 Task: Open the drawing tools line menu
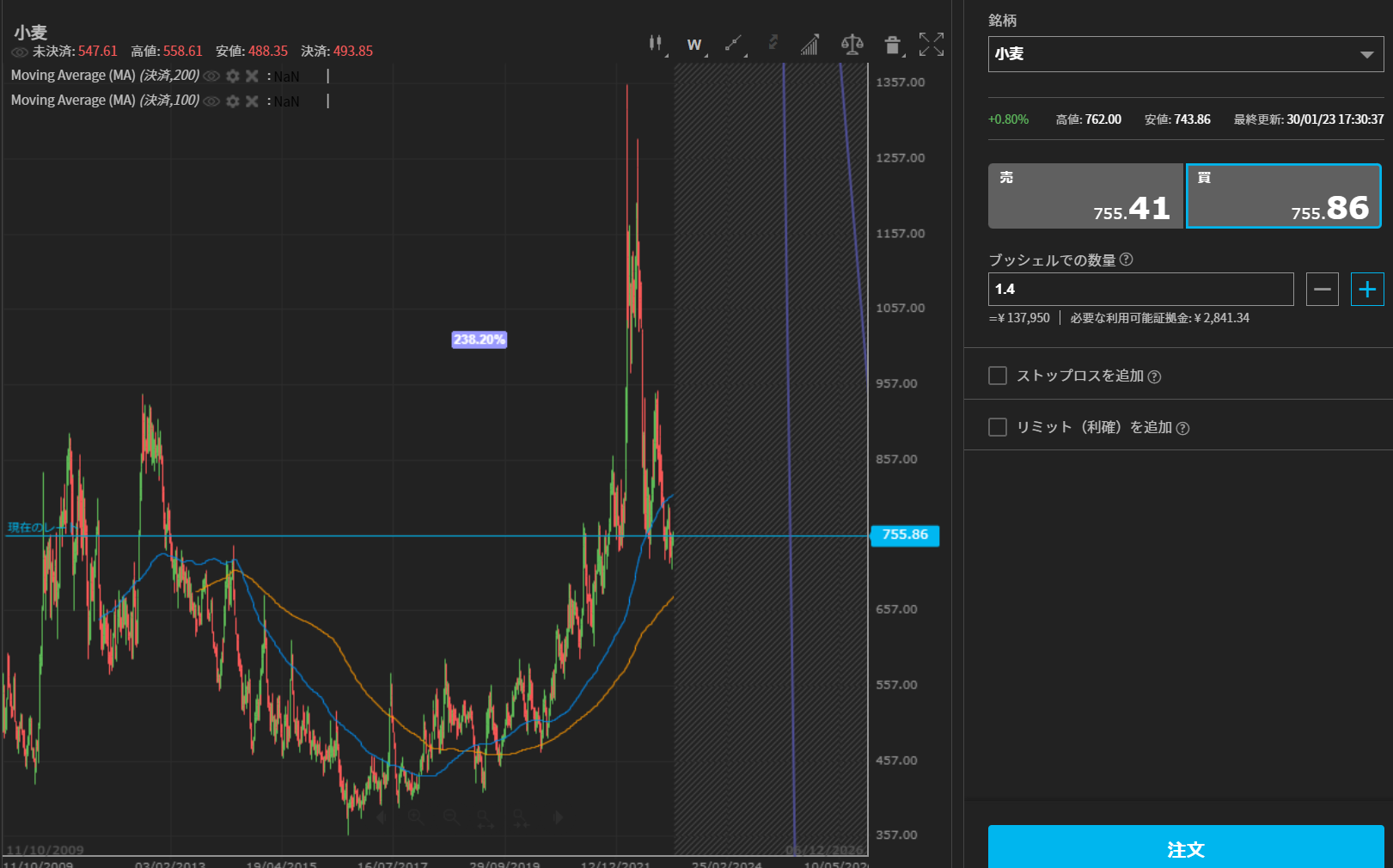coord(733,44)
